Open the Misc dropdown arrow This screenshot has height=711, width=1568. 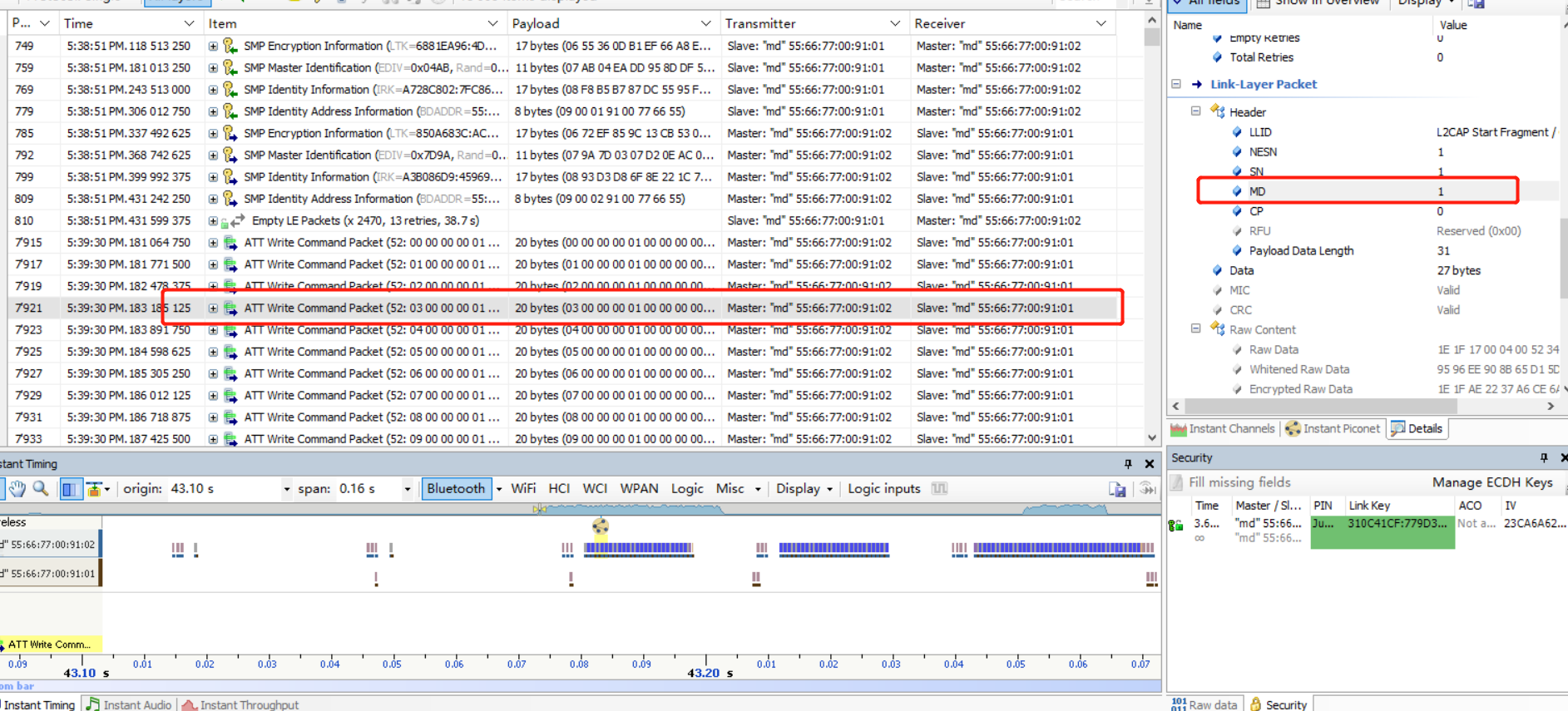coord(758,489)
